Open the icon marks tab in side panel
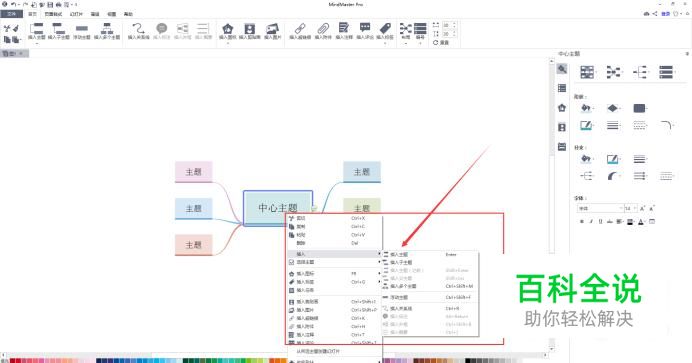 (x=562, y=108)
